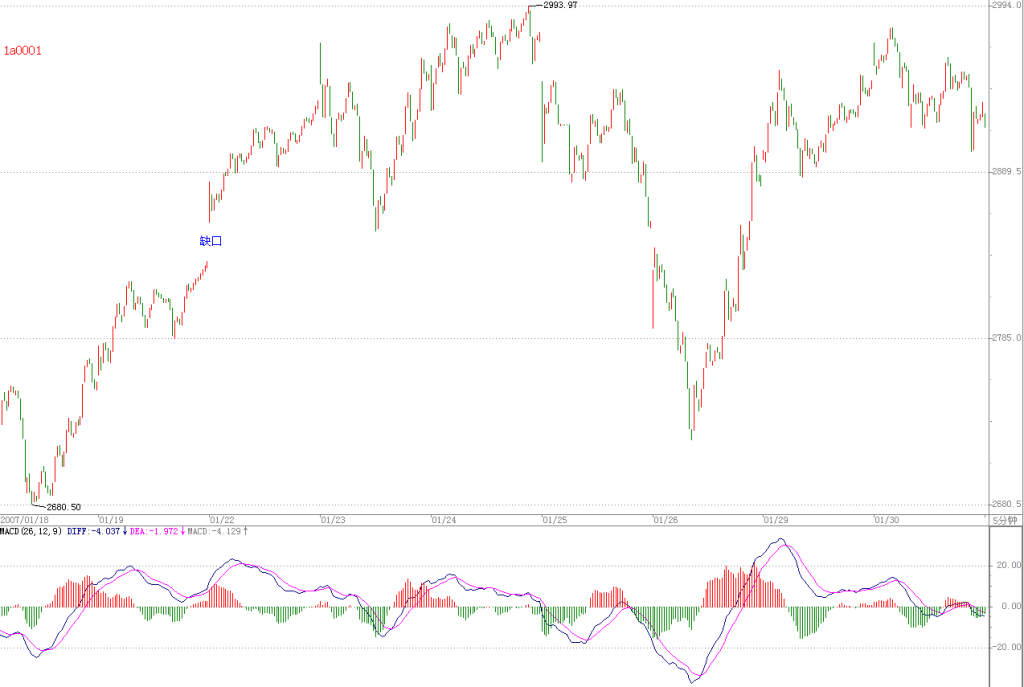Jump to the 01/24 date marker
This screenshot has width=1024, height=687.
coord(444,520)
